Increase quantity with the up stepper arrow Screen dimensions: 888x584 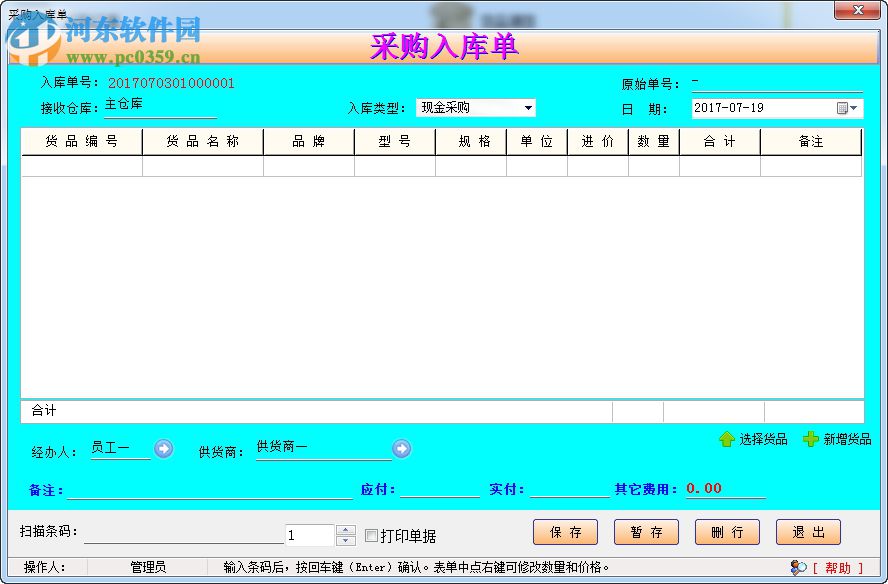coord(345,528)
